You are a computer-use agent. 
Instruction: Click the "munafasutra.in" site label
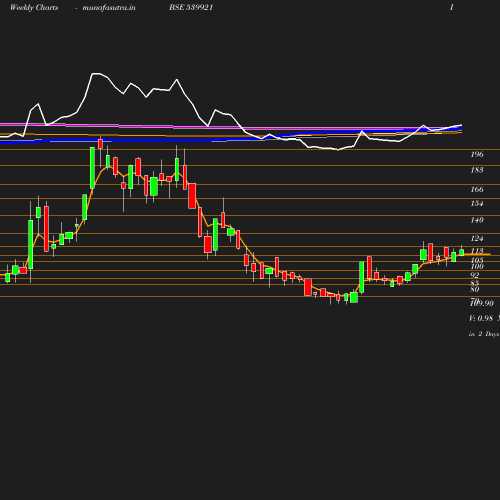(x=109, y=7)
